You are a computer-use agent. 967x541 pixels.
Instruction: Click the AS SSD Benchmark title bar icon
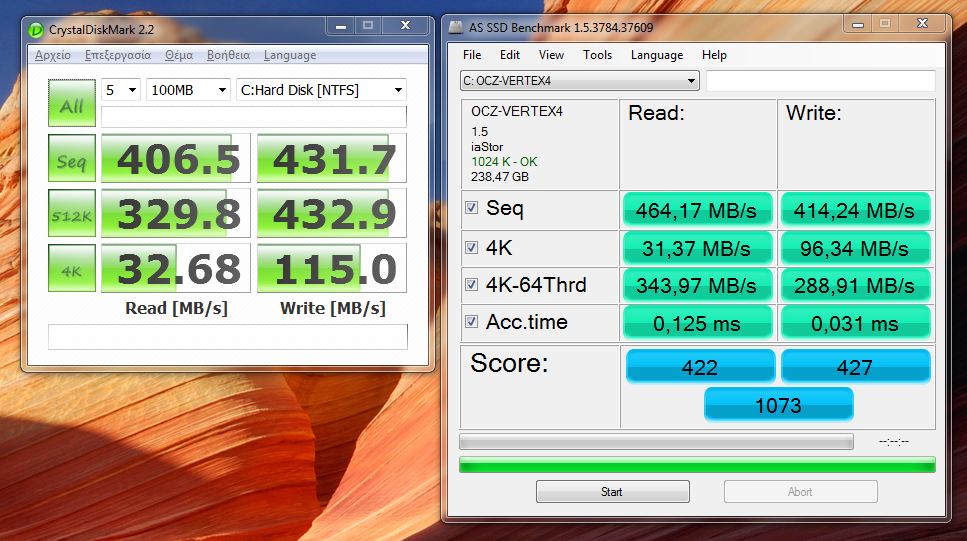[x=455, y=27]
